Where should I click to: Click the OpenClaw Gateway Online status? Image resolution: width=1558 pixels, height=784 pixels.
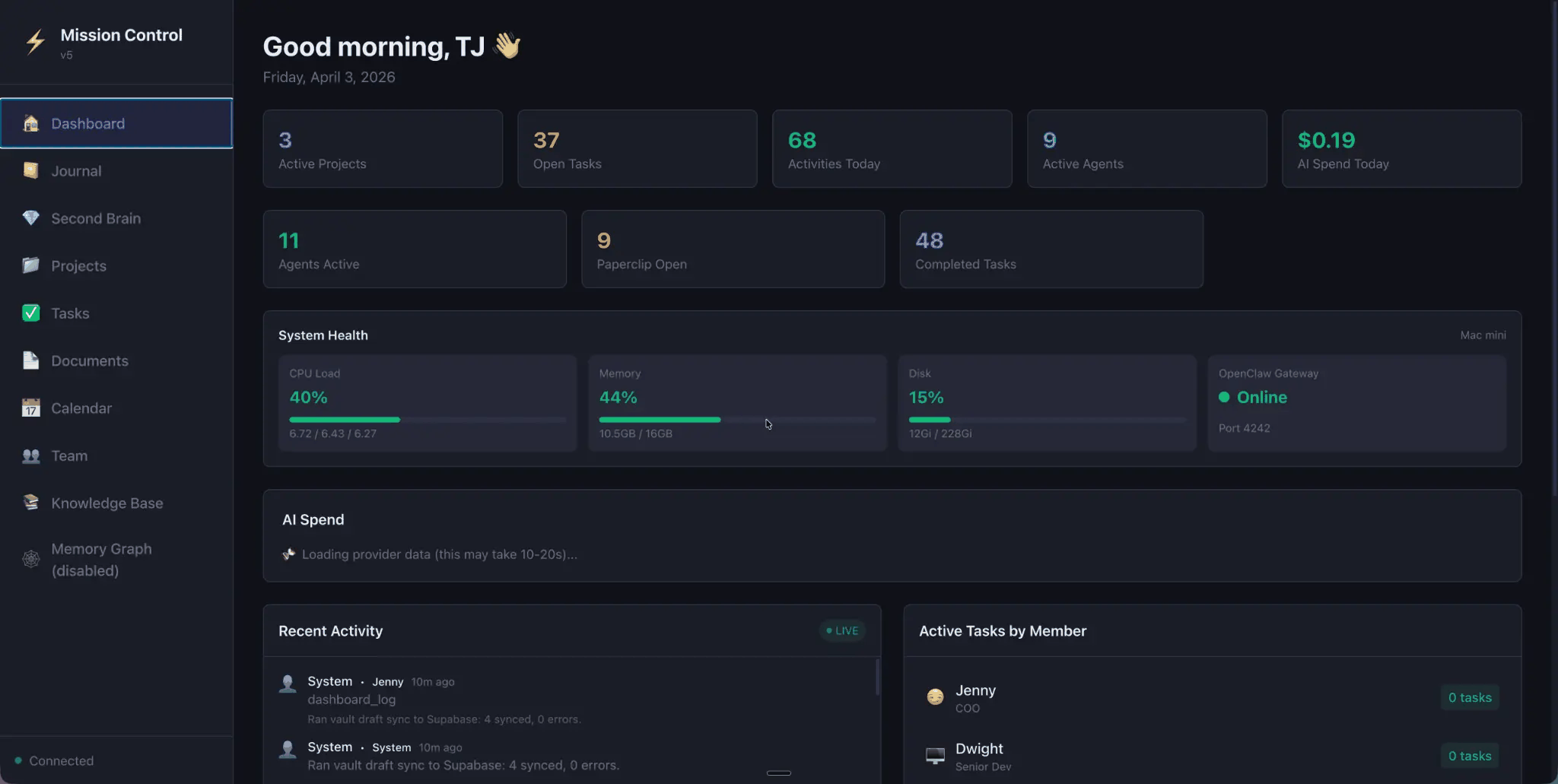[x=1261, y=397]
